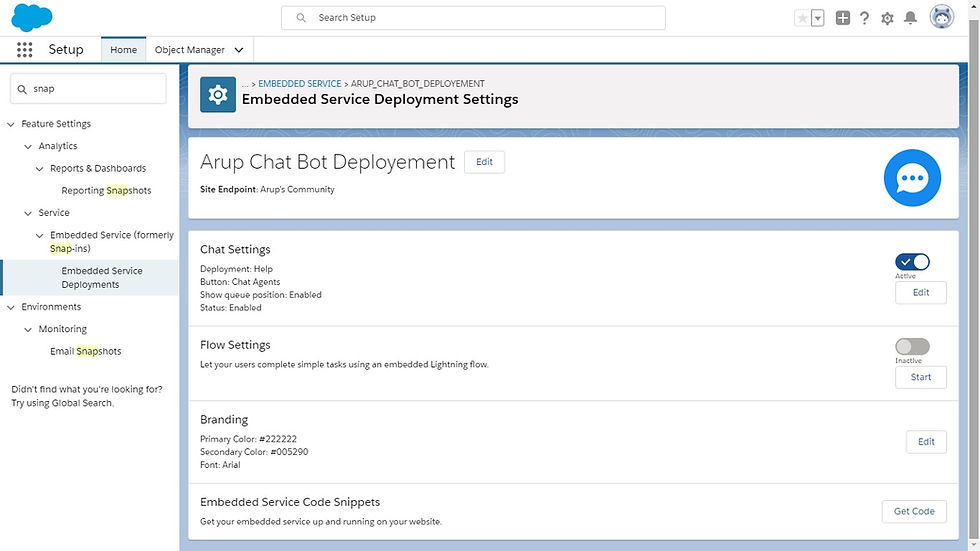Click the Search Setup field

[473, 17]
